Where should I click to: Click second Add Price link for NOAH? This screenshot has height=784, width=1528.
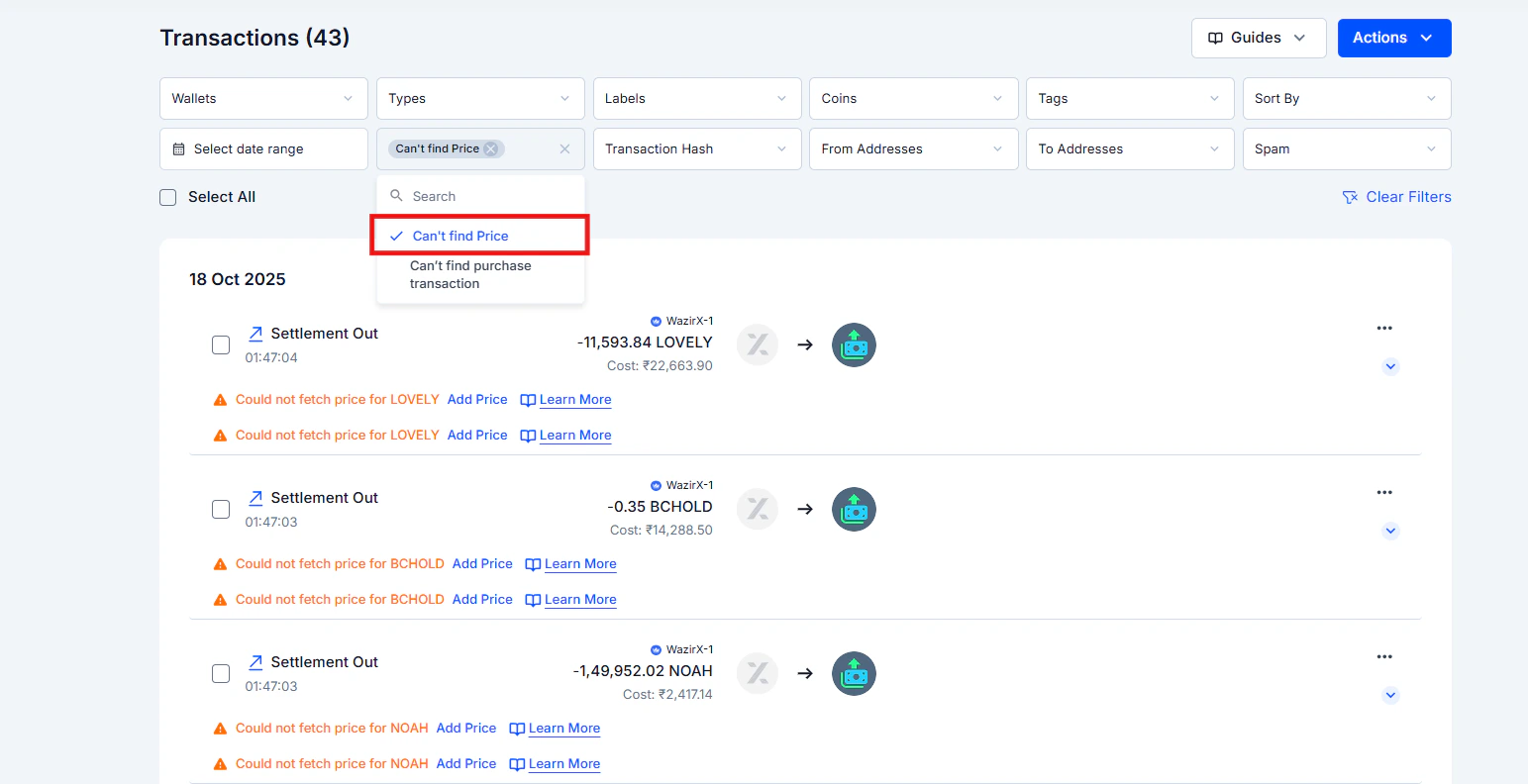(x=466, y=763)
